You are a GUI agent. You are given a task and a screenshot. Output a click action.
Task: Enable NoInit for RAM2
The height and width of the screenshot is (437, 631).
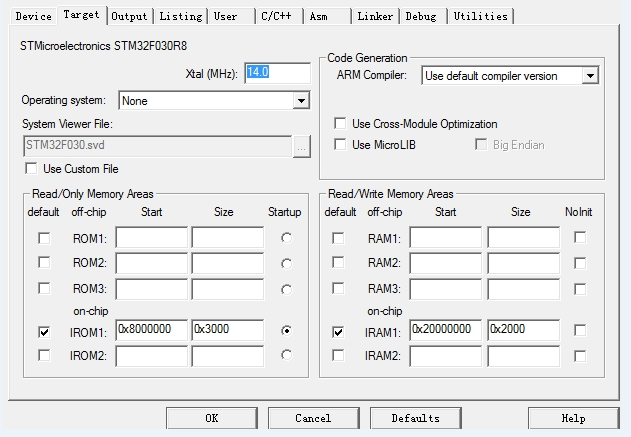[580, 263]
